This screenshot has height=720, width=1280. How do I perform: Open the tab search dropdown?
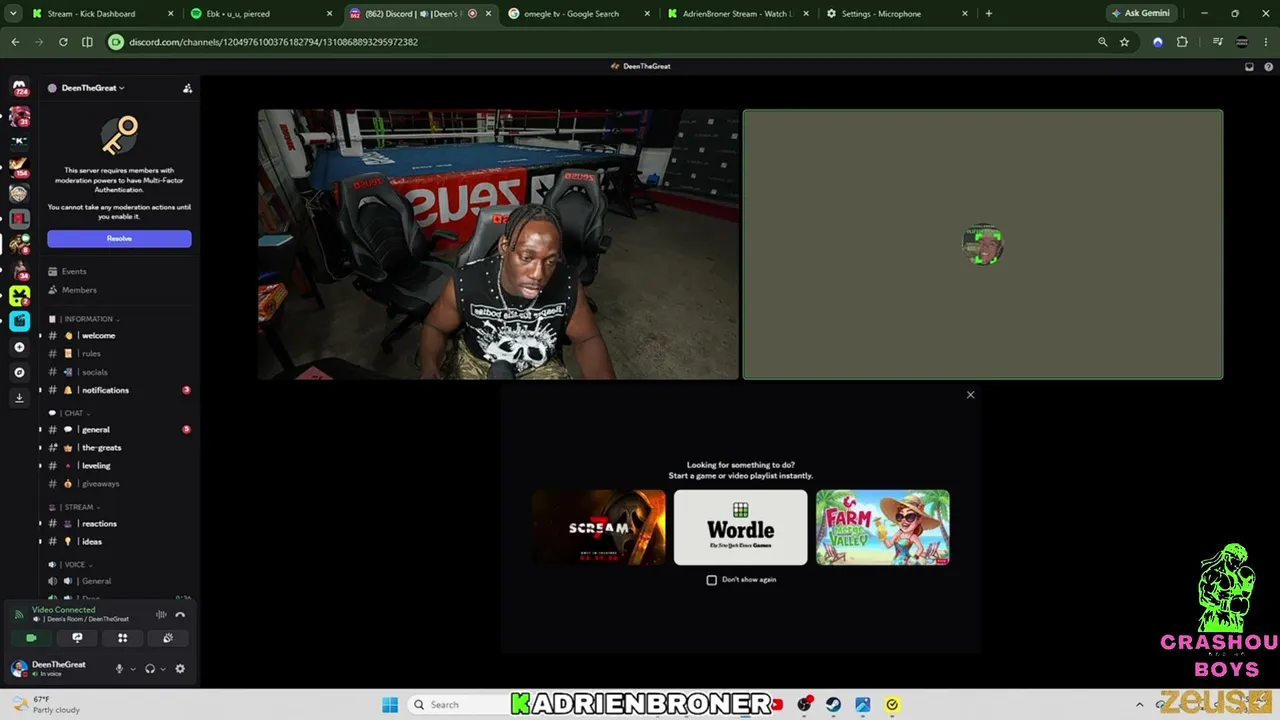[13, 14]
